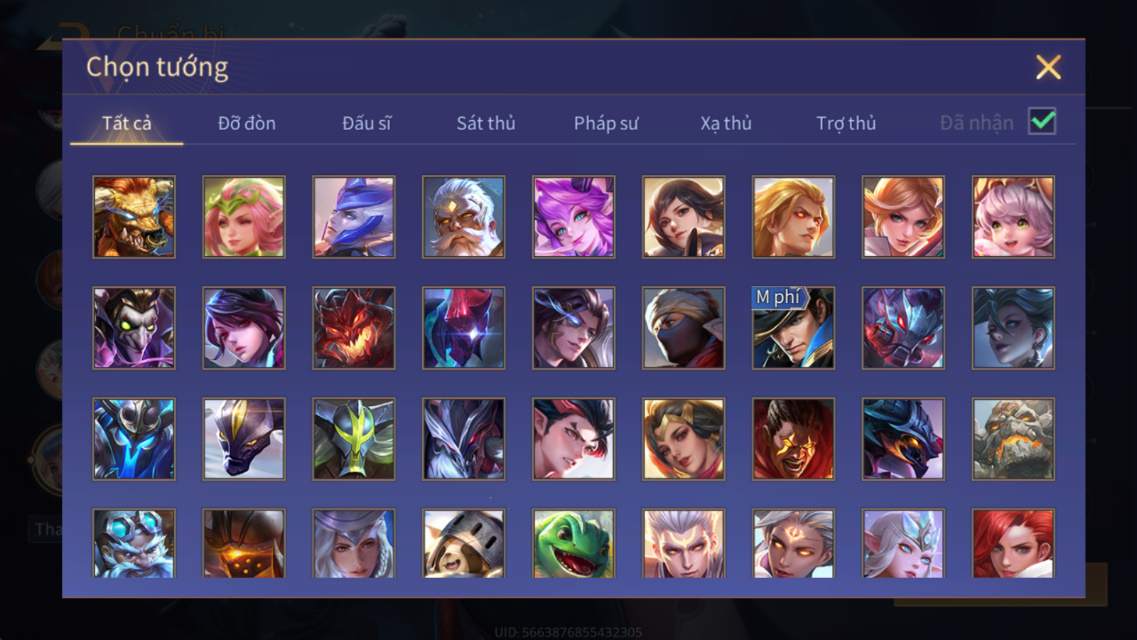The image size is (1137, 640).
Task: Pick the white-bearded old warrior hero
Action: click(x=463, y=217)
